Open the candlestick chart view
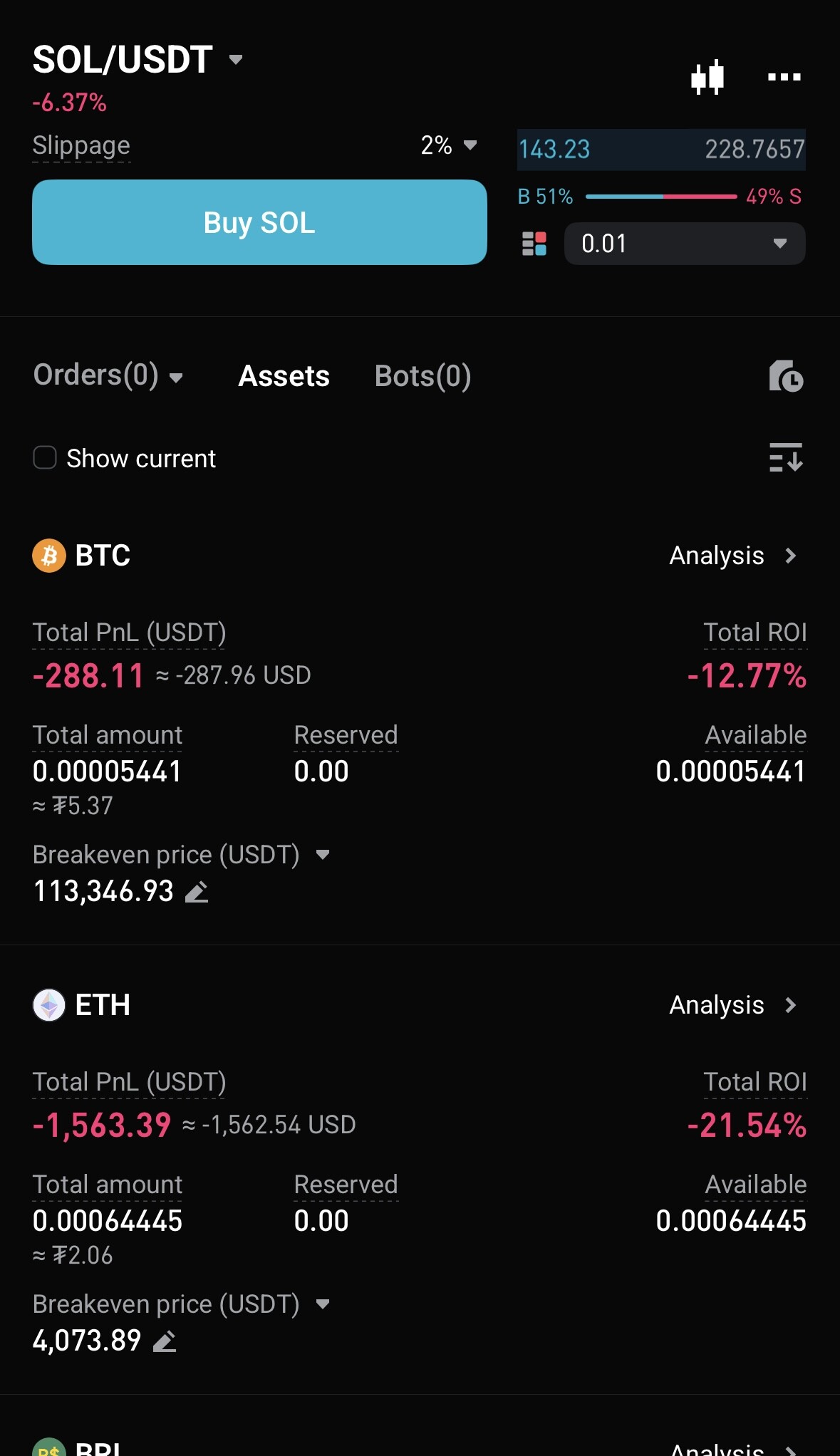 click(707, 77)
